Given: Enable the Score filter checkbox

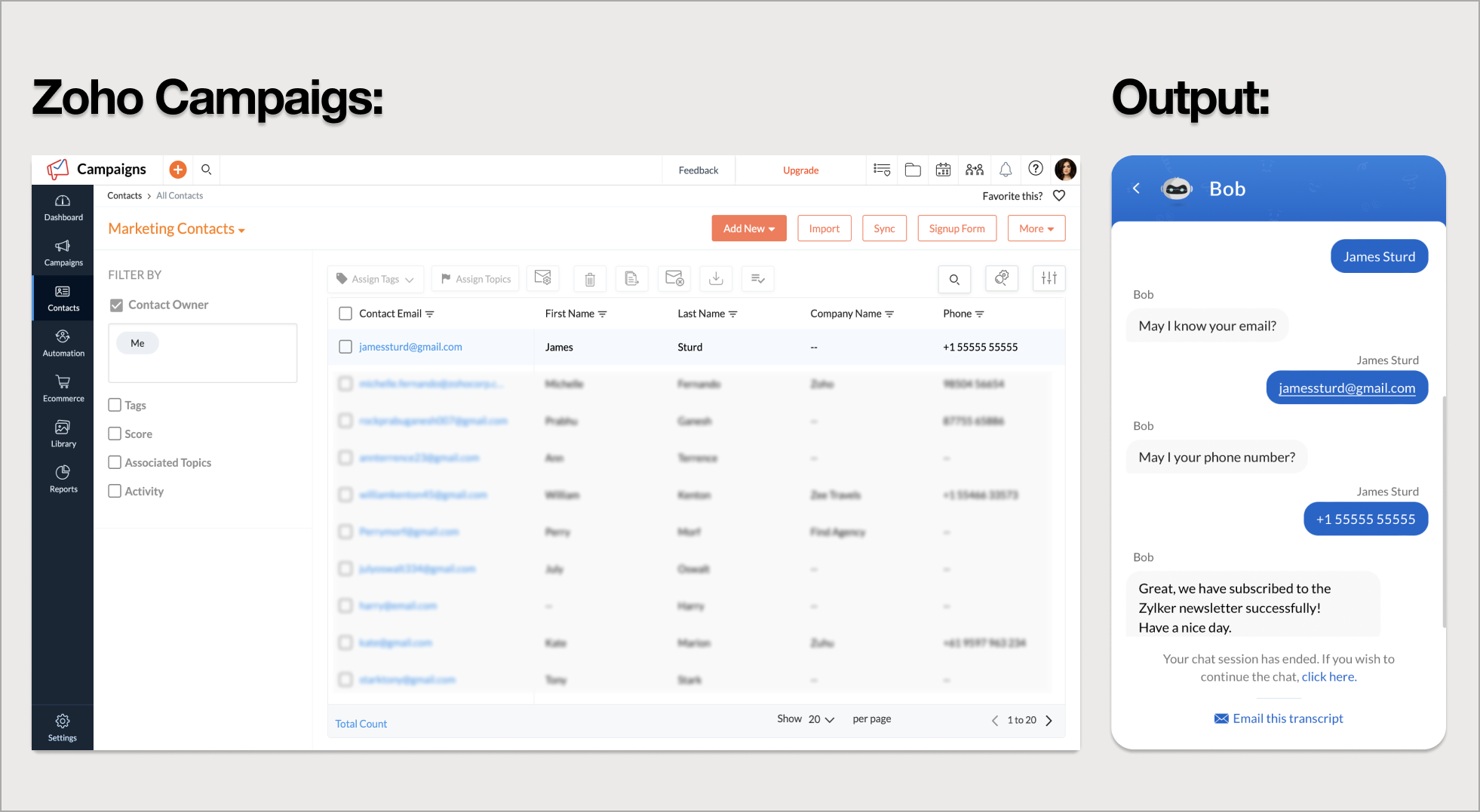Looking at the screenshot, I should (x=115, y=434).
